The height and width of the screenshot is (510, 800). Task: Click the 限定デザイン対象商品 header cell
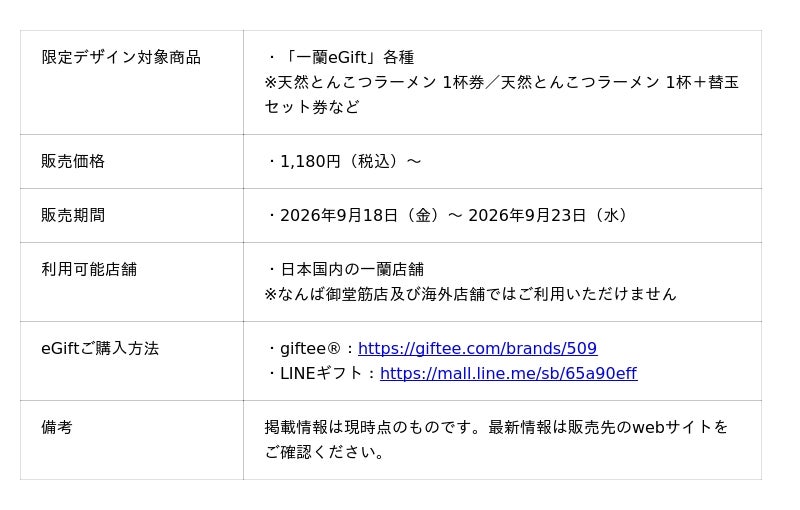coord(121,57)
